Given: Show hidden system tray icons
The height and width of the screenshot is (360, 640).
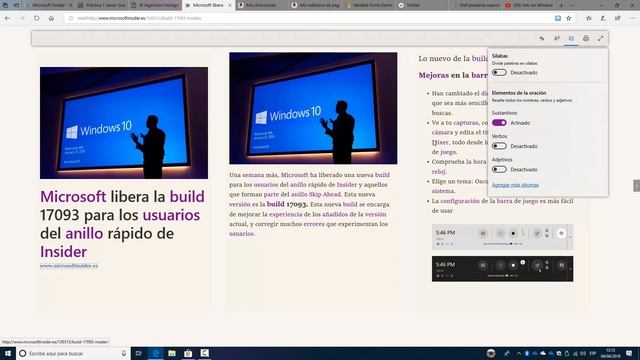Looking at the screenshot, I should pyautogui.click(x=518, y=353).
